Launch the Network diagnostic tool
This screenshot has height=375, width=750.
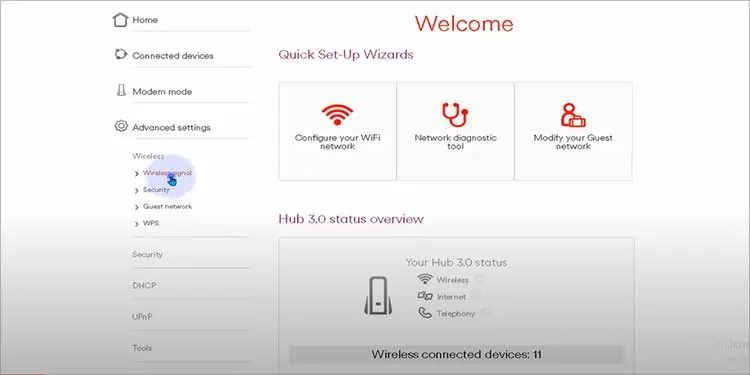[455, 131]
